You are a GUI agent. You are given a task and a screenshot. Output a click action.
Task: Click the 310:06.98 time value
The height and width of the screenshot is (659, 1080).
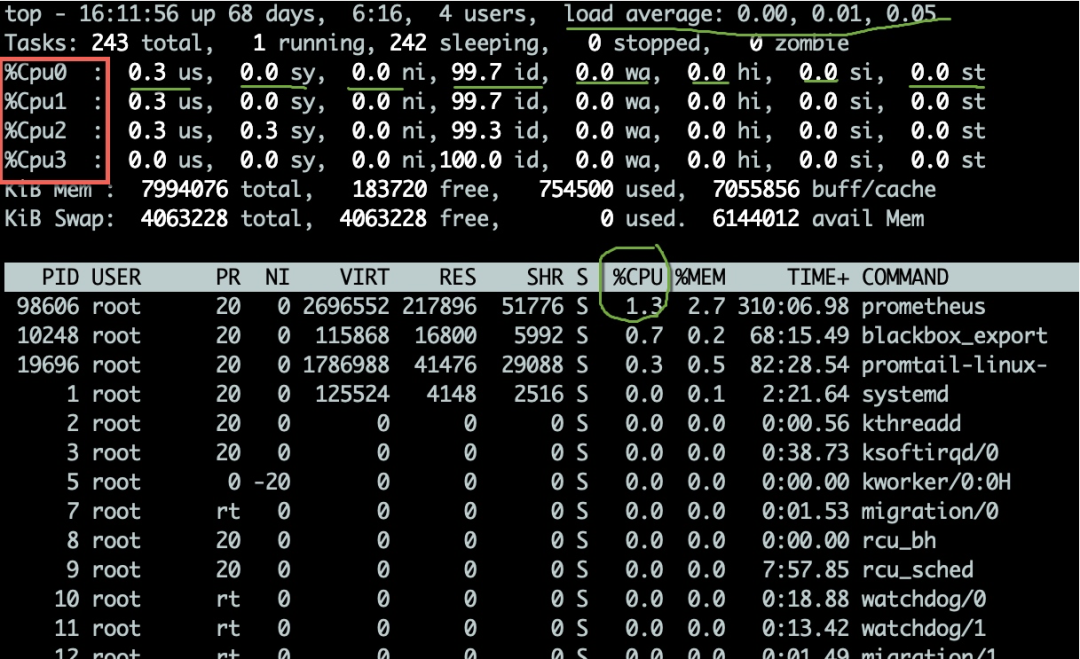point(793,306)
